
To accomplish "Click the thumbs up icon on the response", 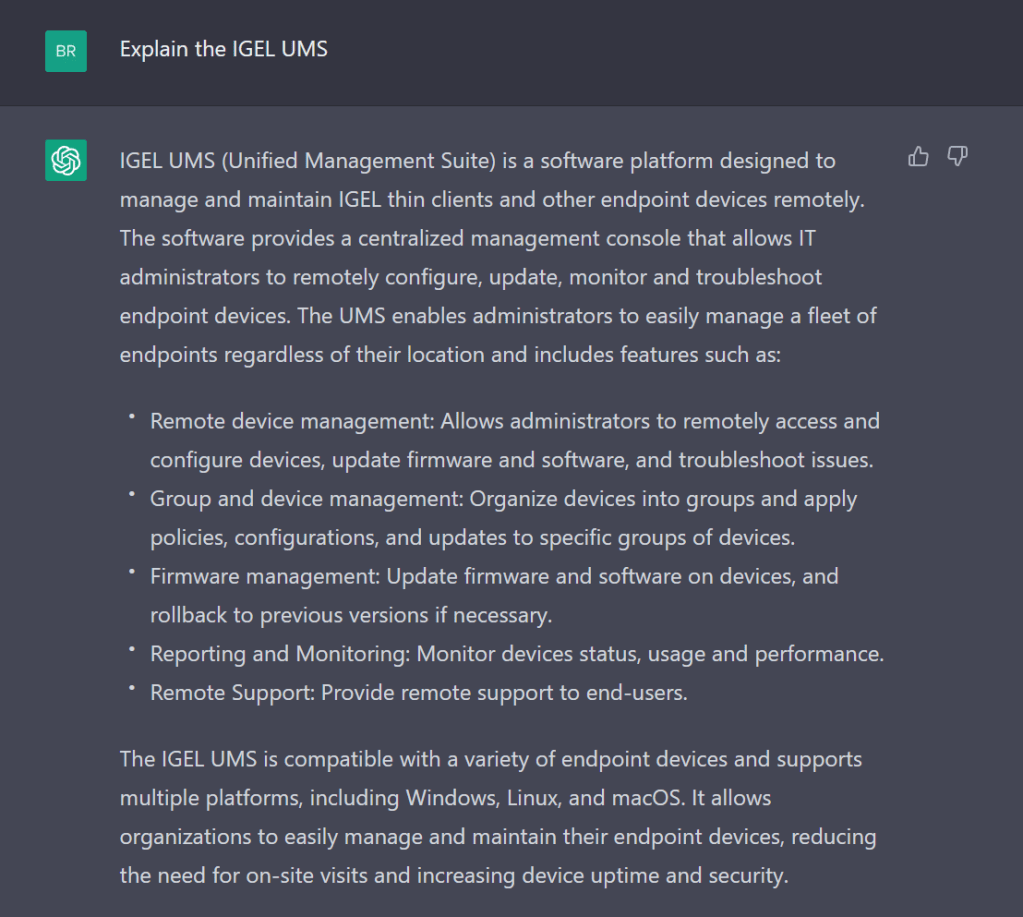I will pyautogui.click(x=918, y=157).
